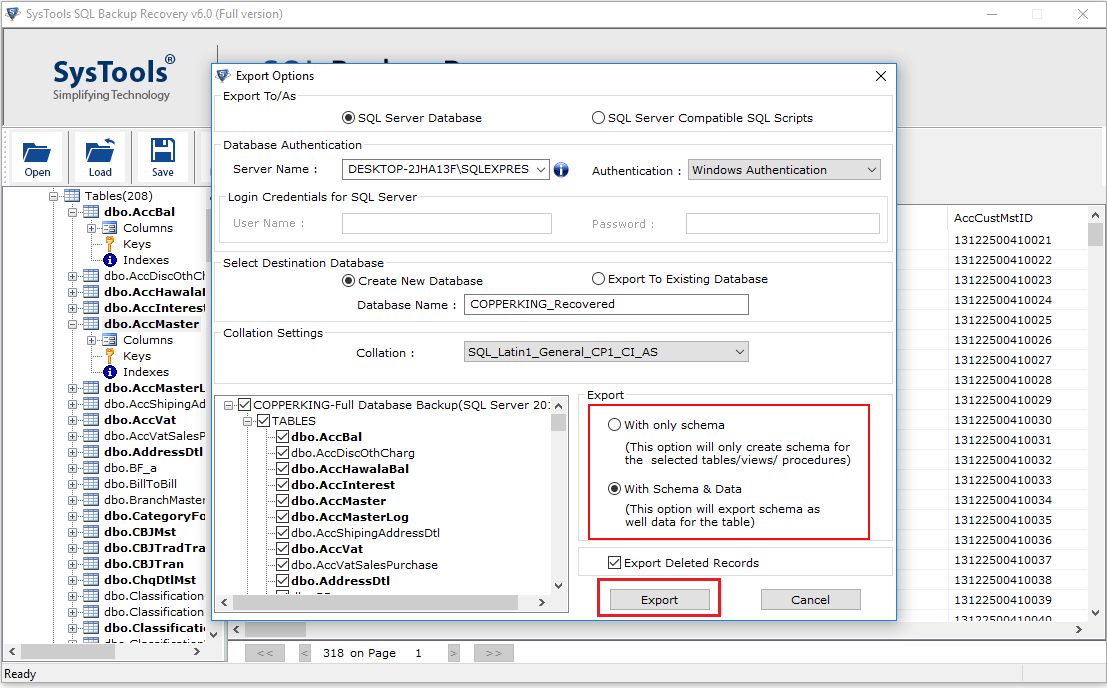The image size is (1107, 688).
Task: Click the dbo.ChqDtlMst table icon
Action: (91, 580)
